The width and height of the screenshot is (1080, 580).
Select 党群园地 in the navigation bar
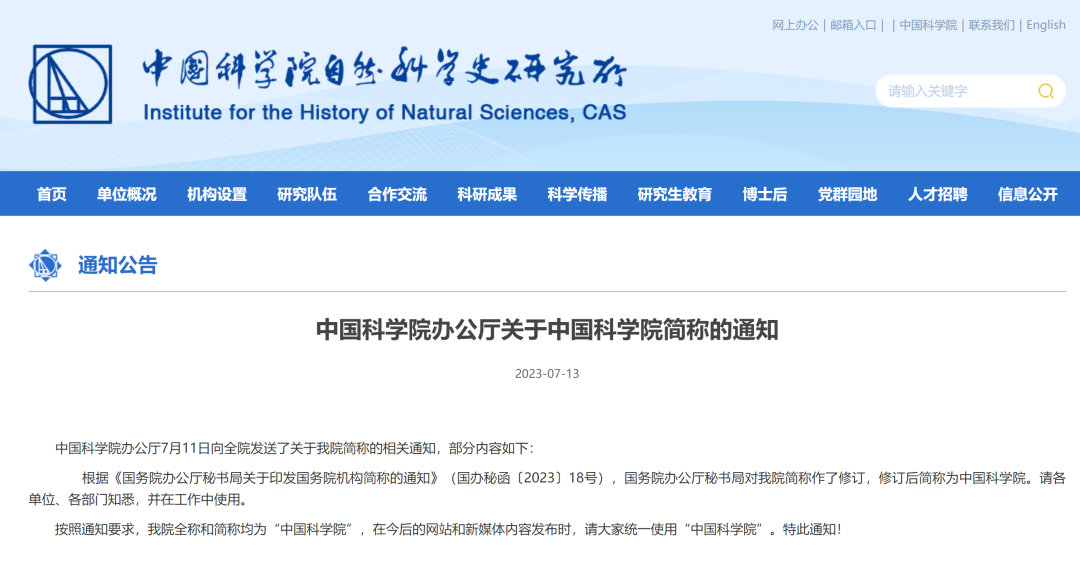847,194
